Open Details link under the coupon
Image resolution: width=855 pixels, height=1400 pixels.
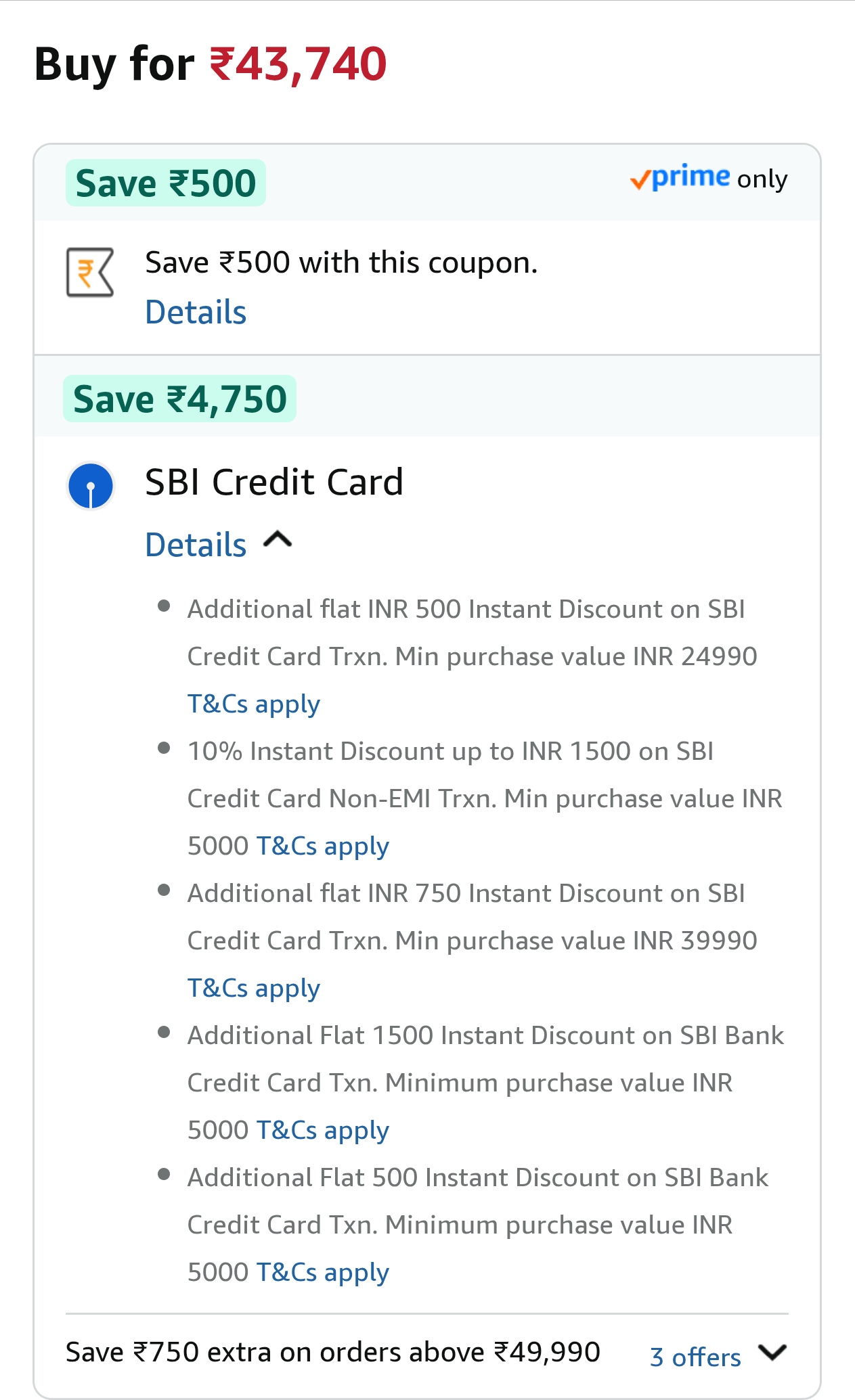coord(196,313)
